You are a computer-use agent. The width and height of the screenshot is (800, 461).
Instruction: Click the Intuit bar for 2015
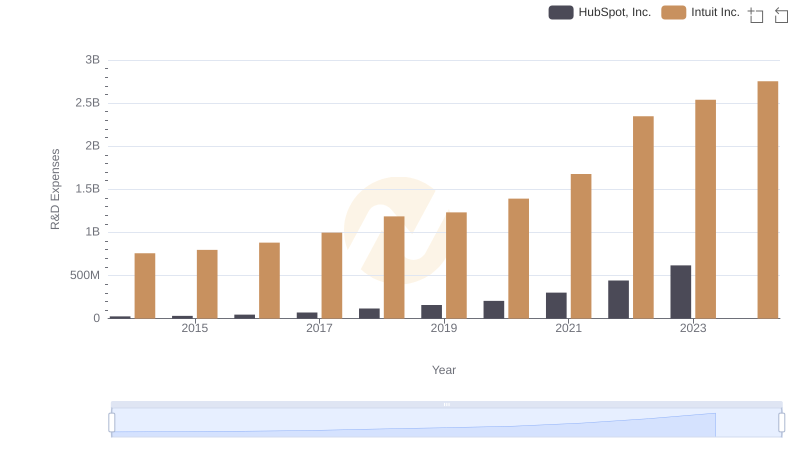[x=207, y=284]
